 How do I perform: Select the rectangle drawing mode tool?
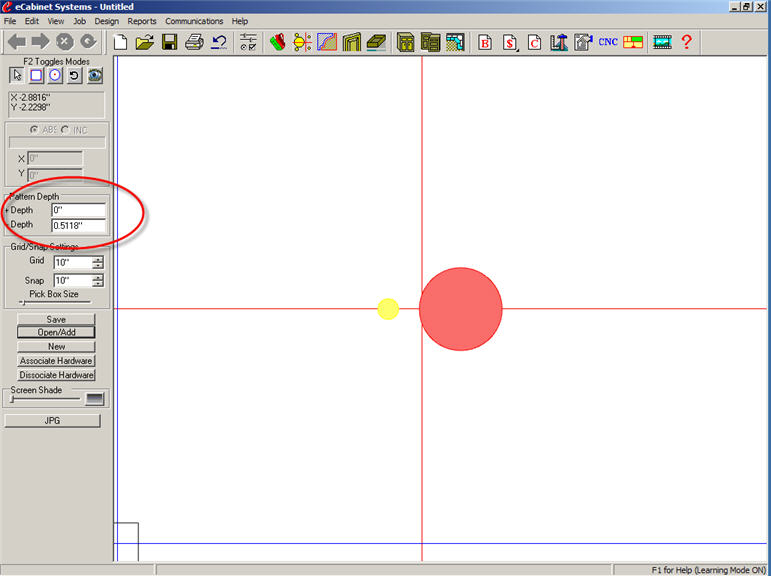[36, 76]
